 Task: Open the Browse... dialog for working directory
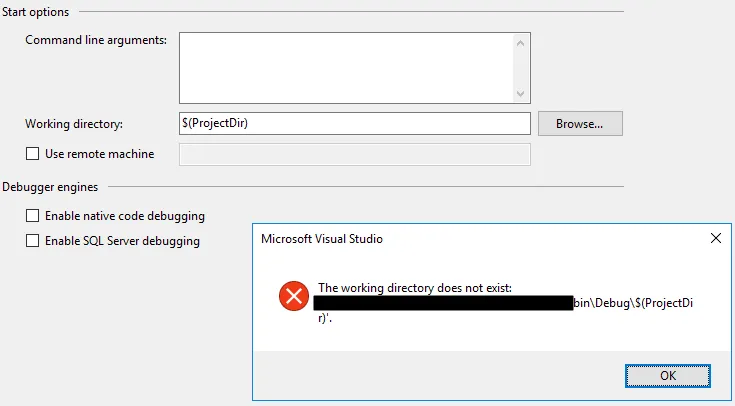(x=580, y=124)
